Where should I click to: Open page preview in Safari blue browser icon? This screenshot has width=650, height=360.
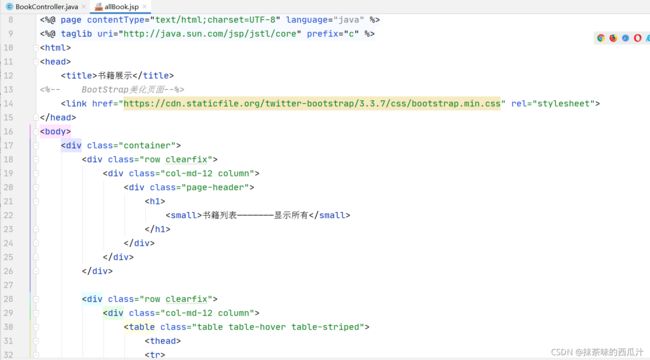[625, 38]
